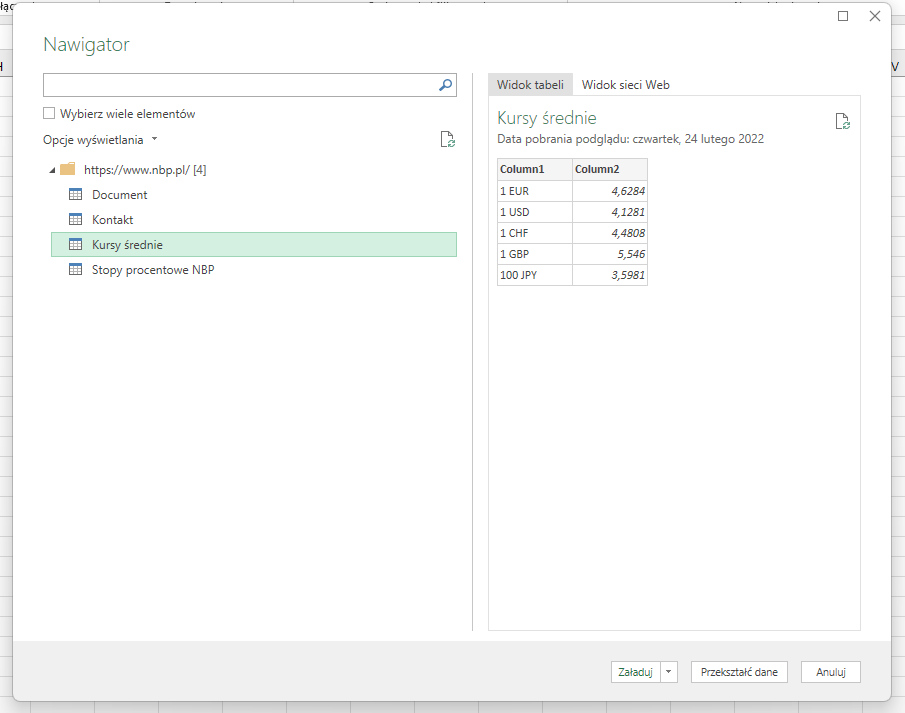Switch to the Widok sieci Web tab
This screenshot has height=713, width=905.
pos(625,85)
